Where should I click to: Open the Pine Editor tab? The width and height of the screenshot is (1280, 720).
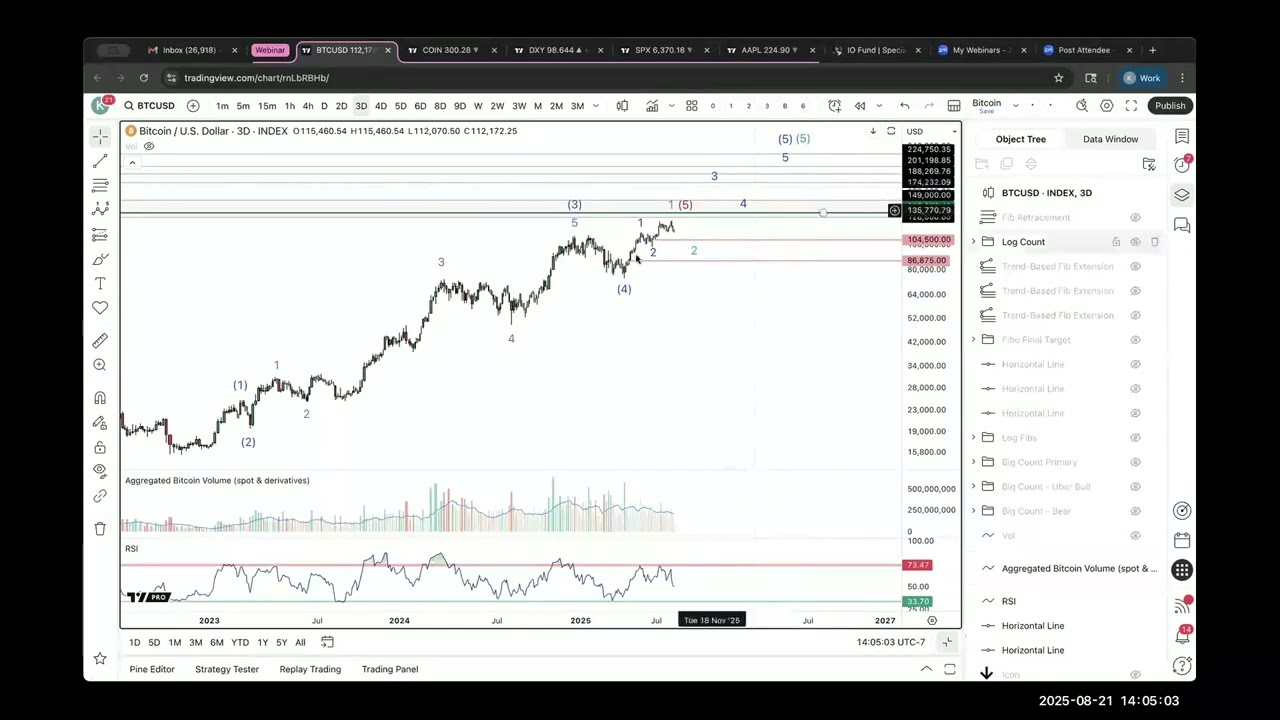coord(152,669)
